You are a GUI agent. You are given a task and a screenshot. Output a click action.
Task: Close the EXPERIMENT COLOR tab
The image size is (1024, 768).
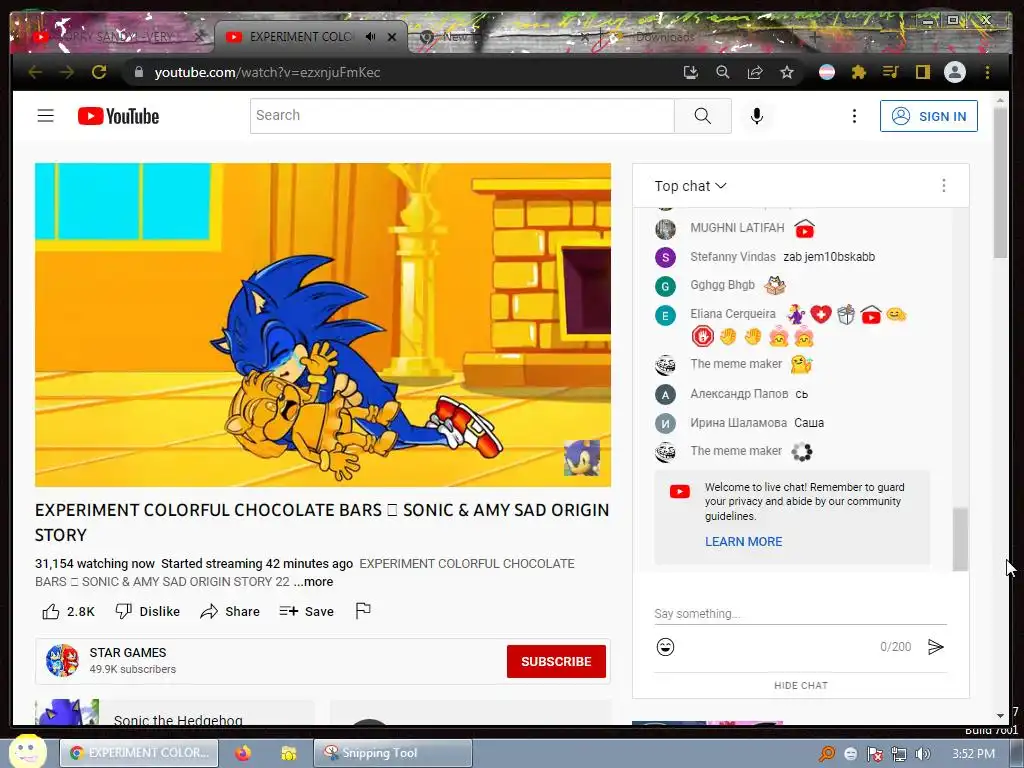pyautogui.click(x=392, y=37)
